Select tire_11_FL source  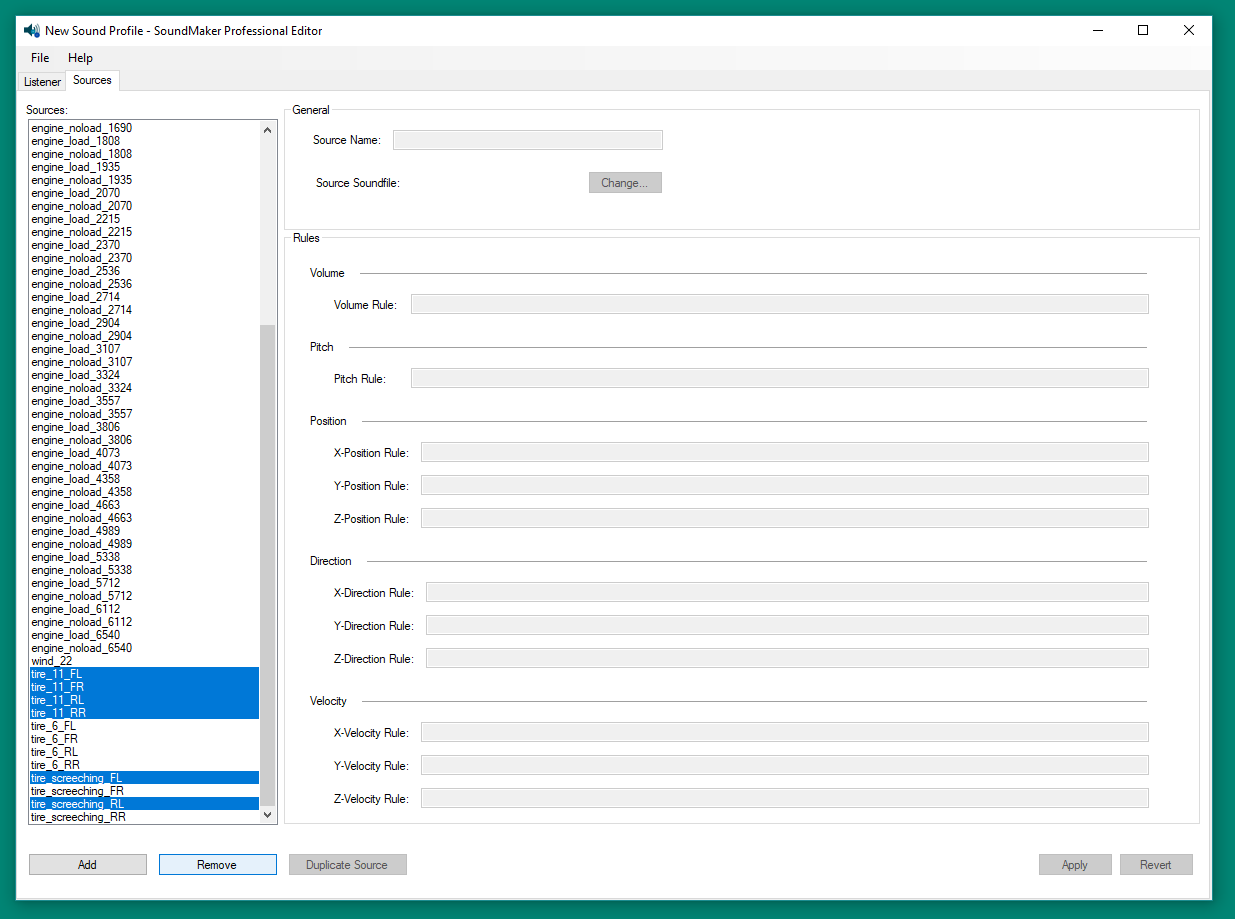(x=144, y=674)
